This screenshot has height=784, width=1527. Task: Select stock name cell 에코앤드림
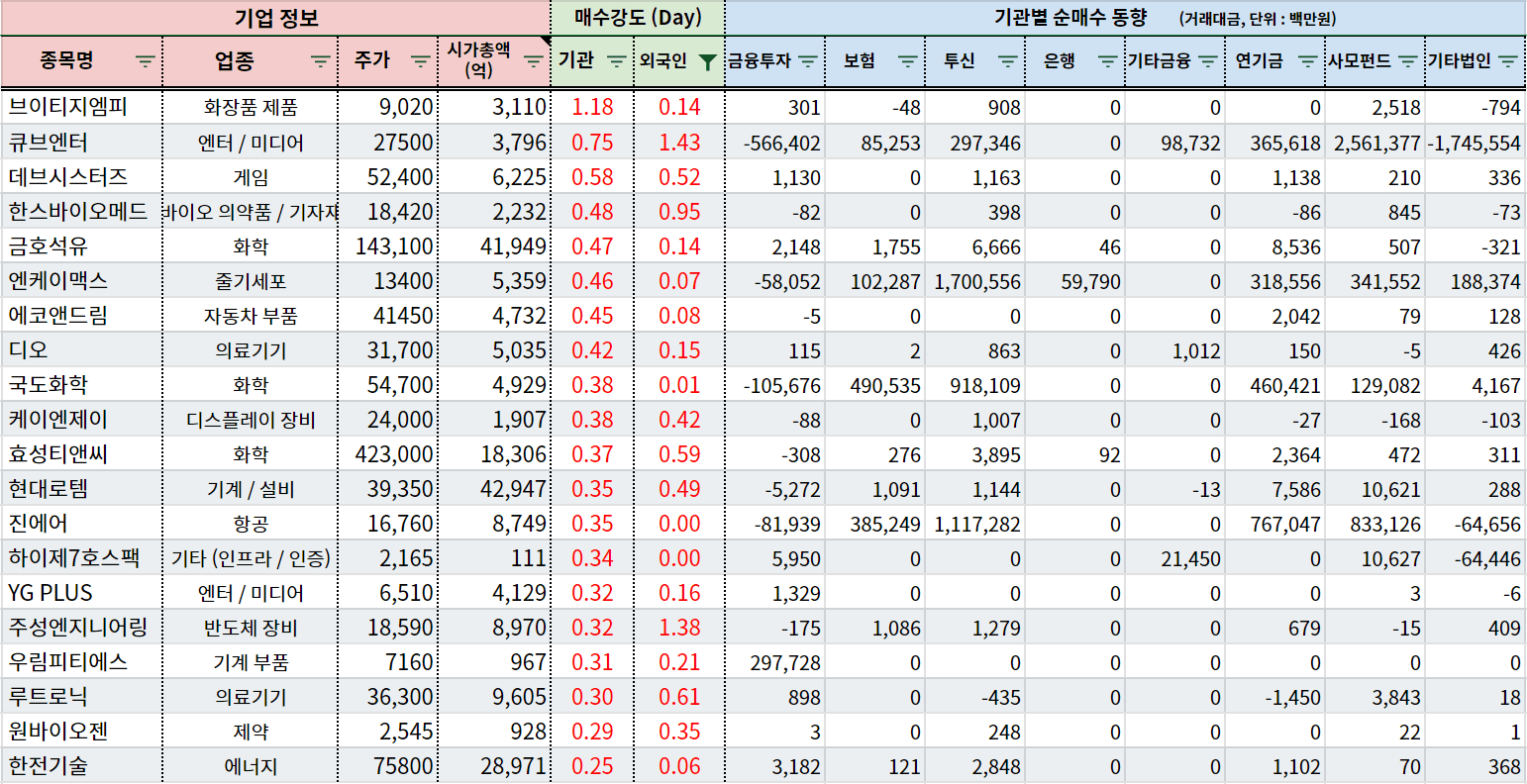pyautogui.click(x=82, y=315)
